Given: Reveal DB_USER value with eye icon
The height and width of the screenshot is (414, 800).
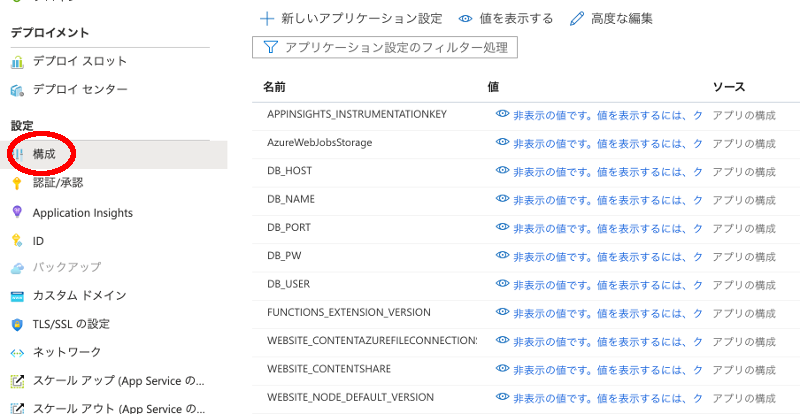Looking at the screenshot, I should click(x=503, y=283).
